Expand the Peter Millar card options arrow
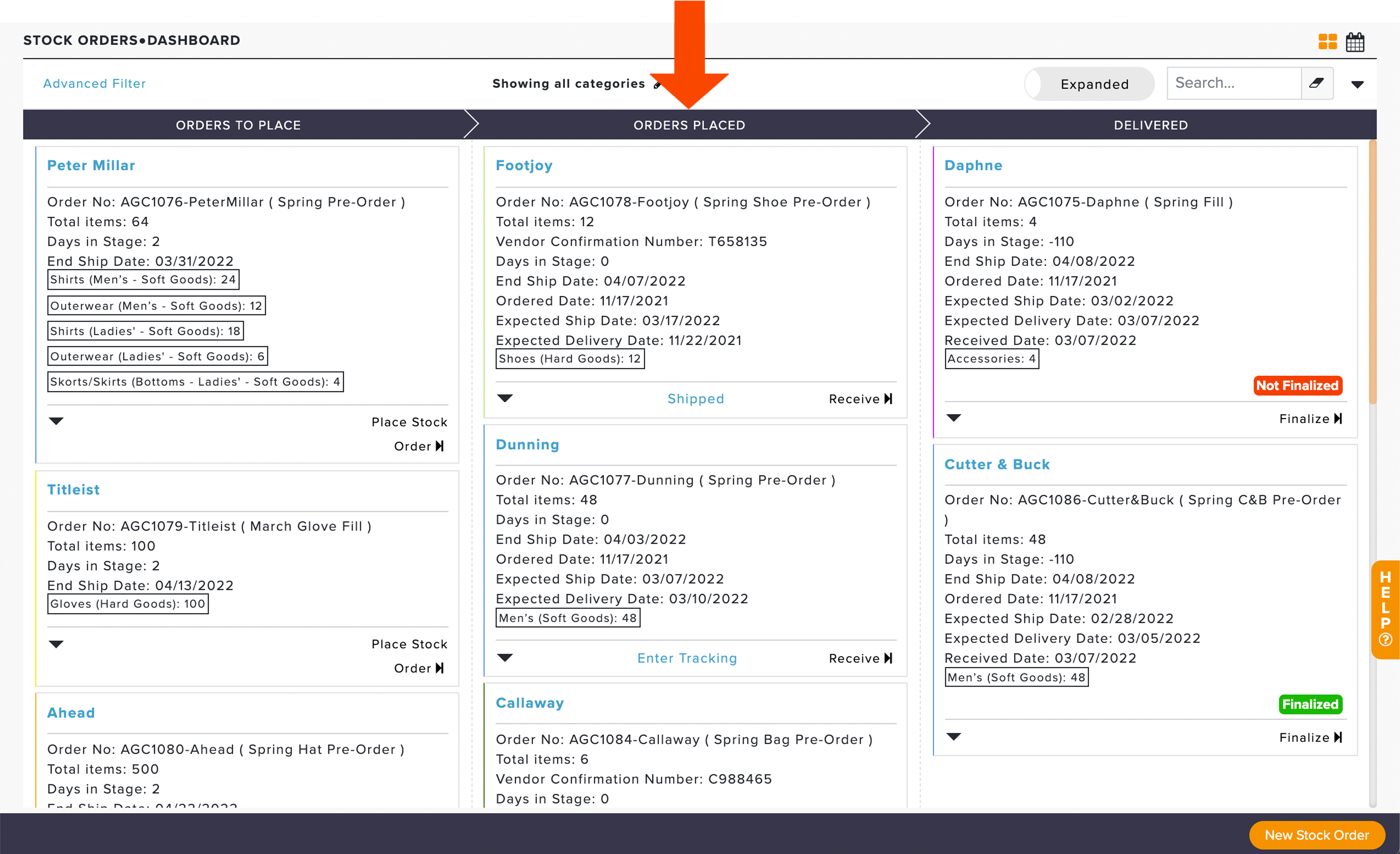1400x854 pixels. [56, 421]
